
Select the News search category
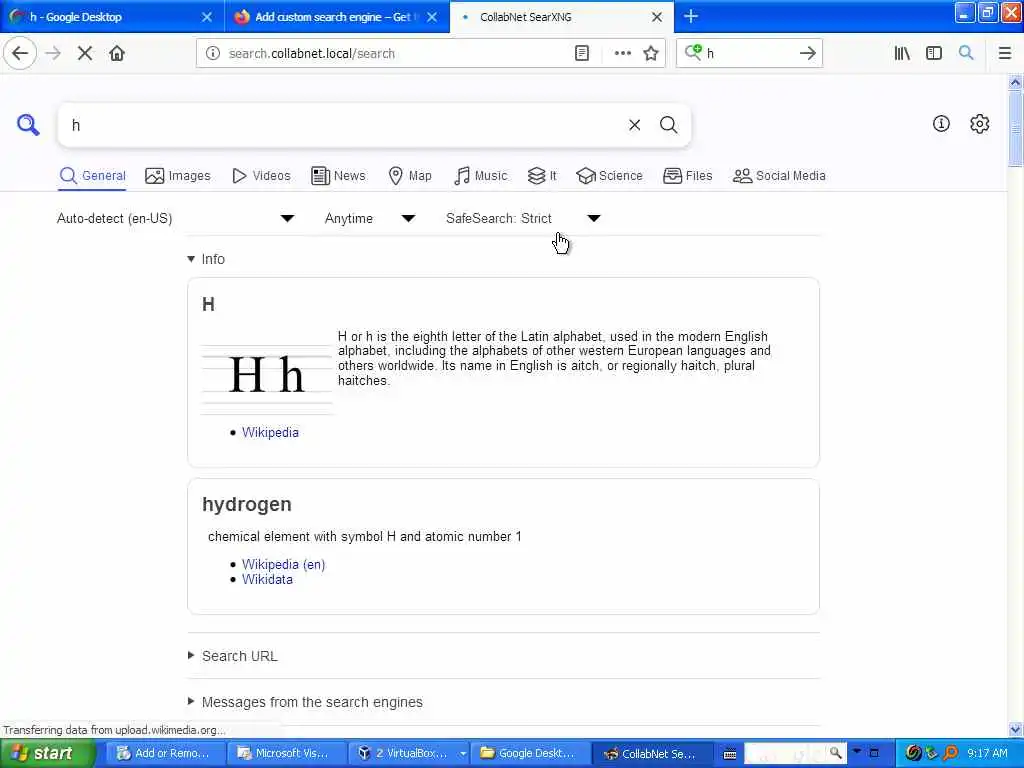point(338,176)
